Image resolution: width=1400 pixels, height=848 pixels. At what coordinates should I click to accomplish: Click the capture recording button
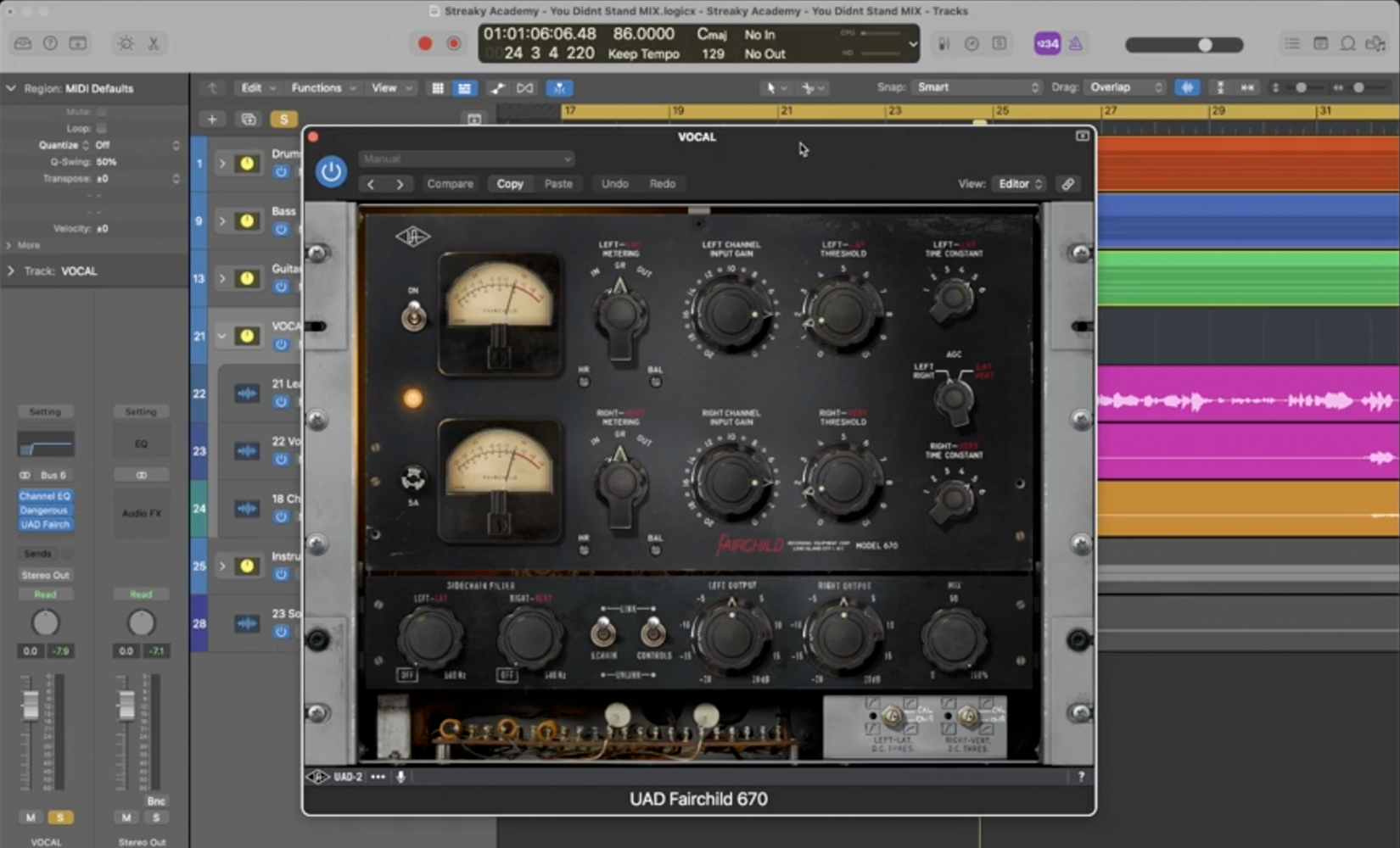click(x=454, y=43)
